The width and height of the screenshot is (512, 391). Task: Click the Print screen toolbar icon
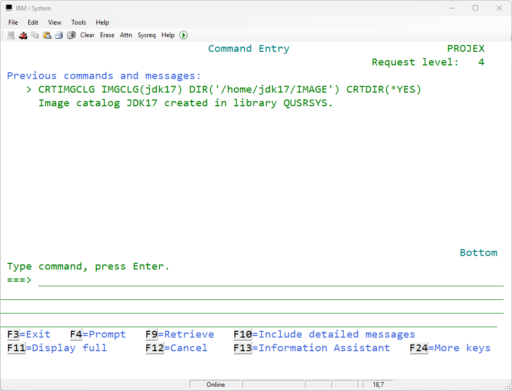[59, 35]
